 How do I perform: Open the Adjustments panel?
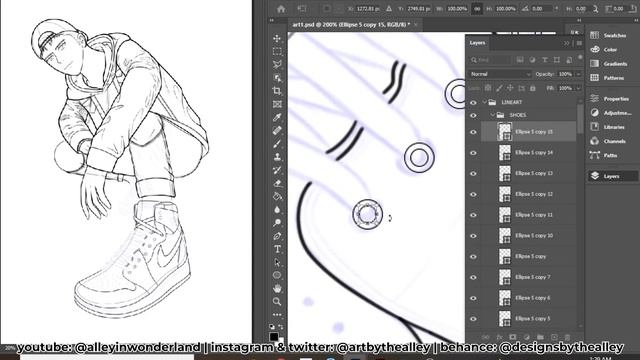click(610, 113)
